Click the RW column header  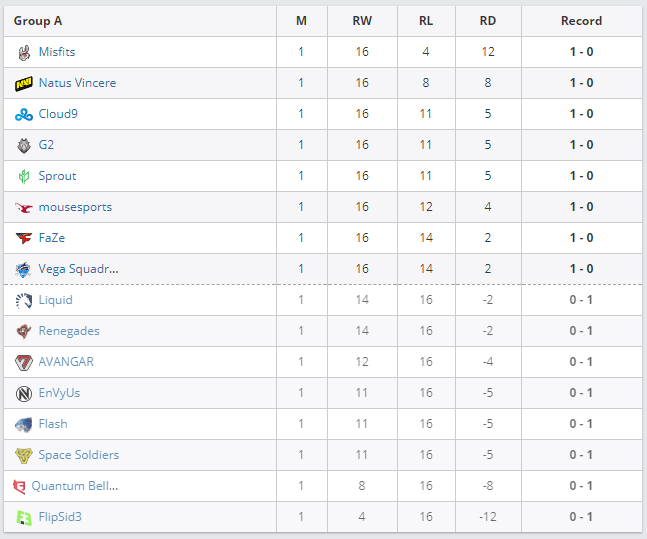pos(362,21)
